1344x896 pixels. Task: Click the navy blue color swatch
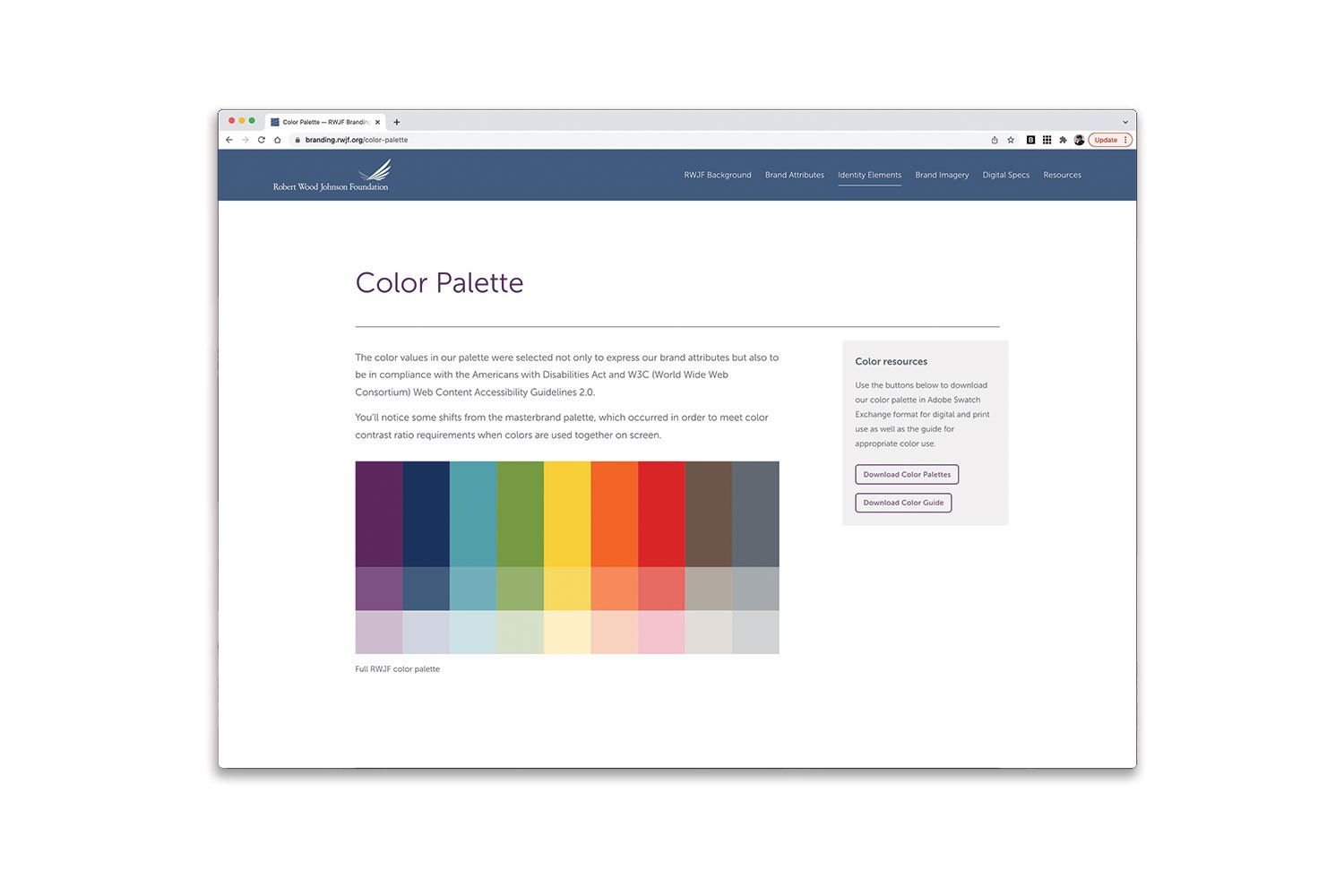[x=426, y=514]
